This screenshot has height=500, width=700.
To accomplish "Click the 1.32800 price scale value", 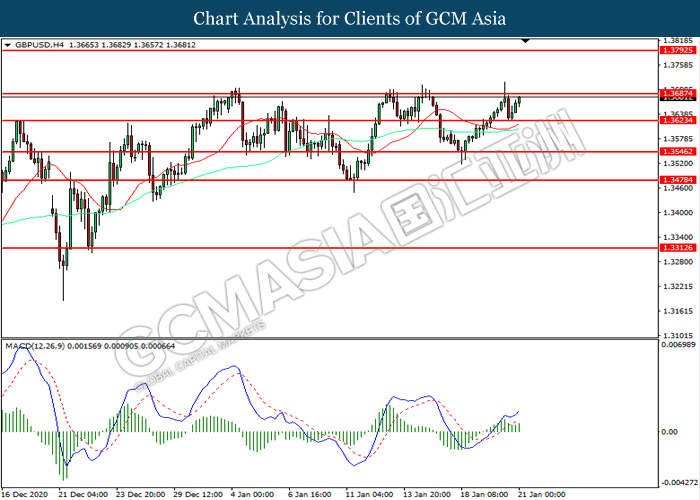I will pyautogui.click(x=679, y=262).
